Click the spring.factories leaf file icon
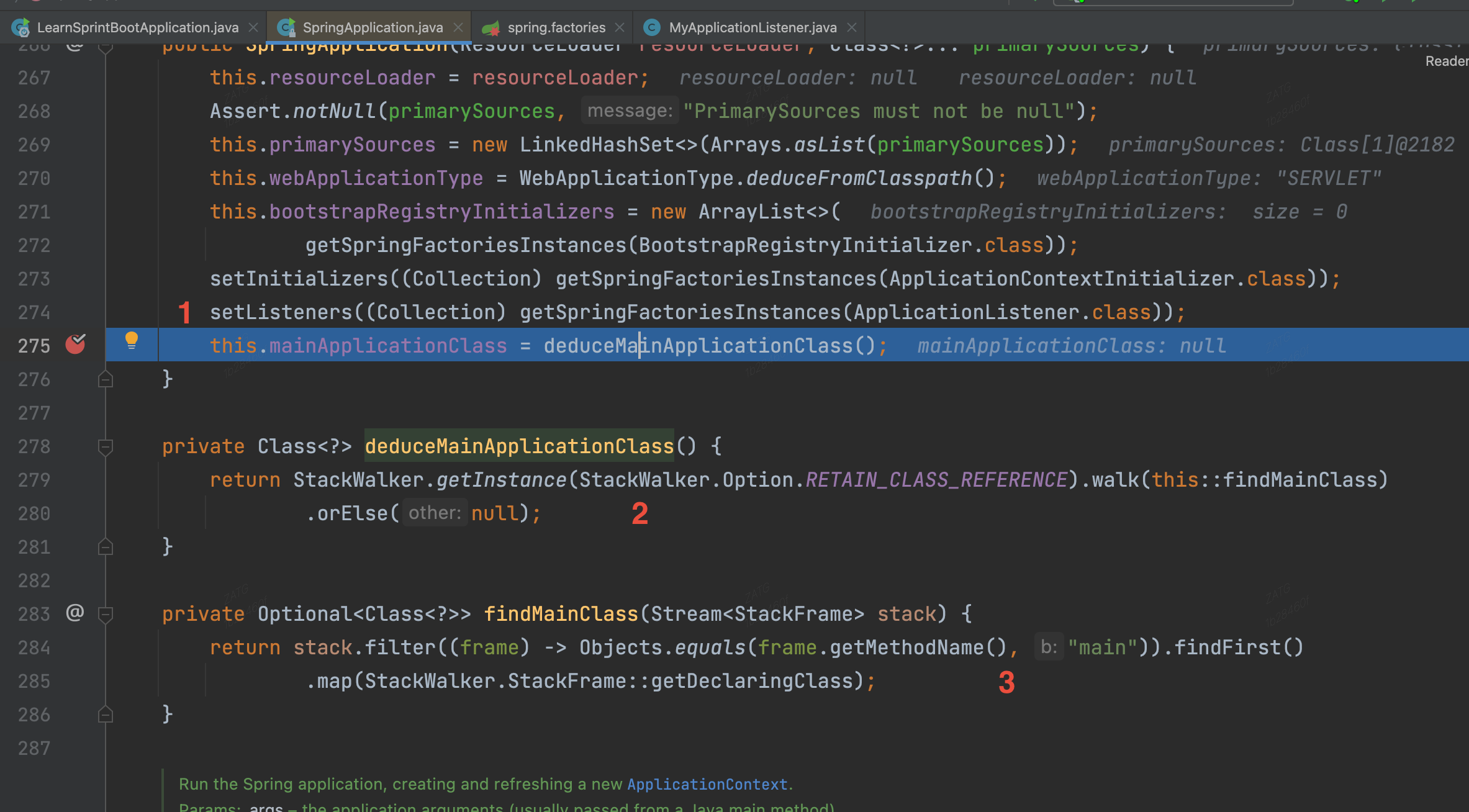The height and width of the screenshot is (812, 1469). (491, 27)
